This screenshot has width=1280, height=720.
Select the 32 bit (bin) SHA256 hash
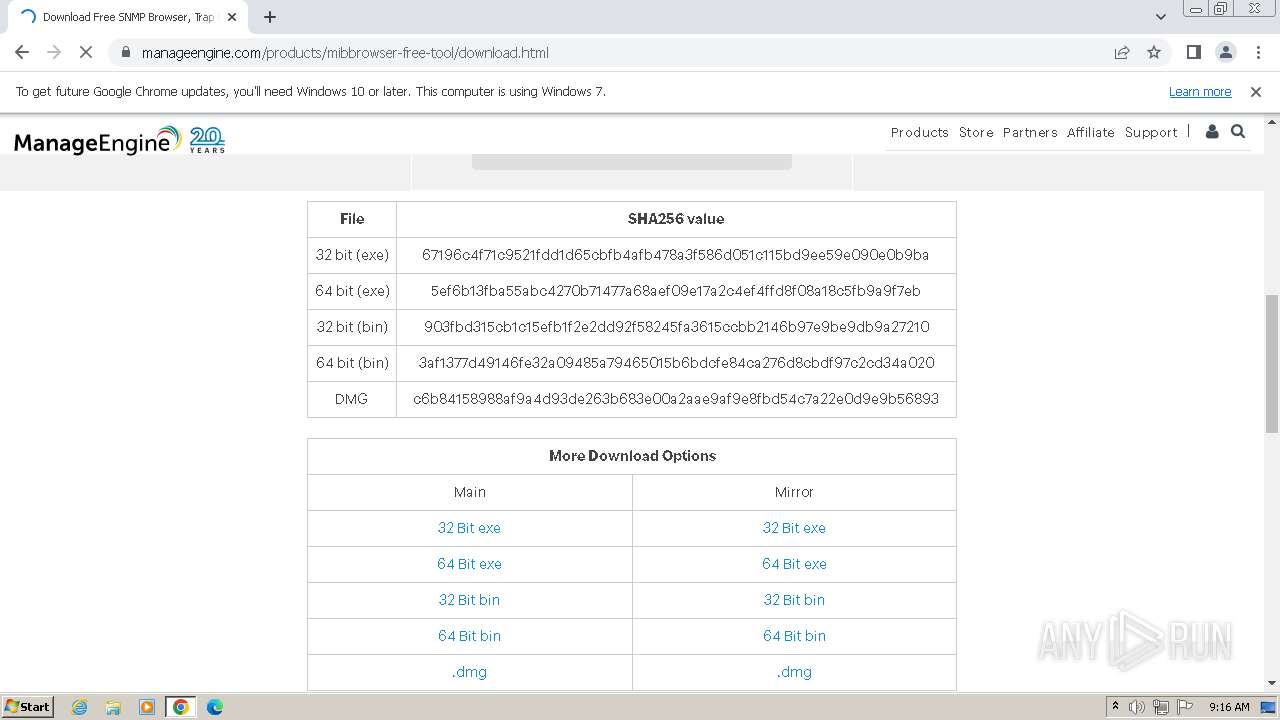(x=676, y=327)
